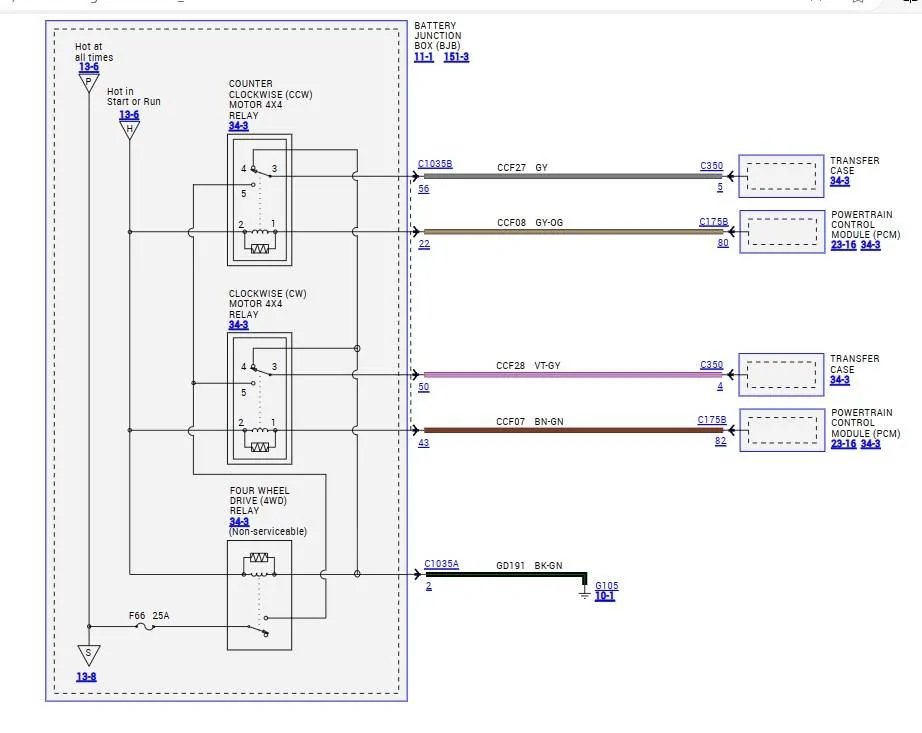Open the 151-3 link under Battery Junction Box
This screenshot has height=733, width=922.
pyautogui.click(x=456, y=57)
